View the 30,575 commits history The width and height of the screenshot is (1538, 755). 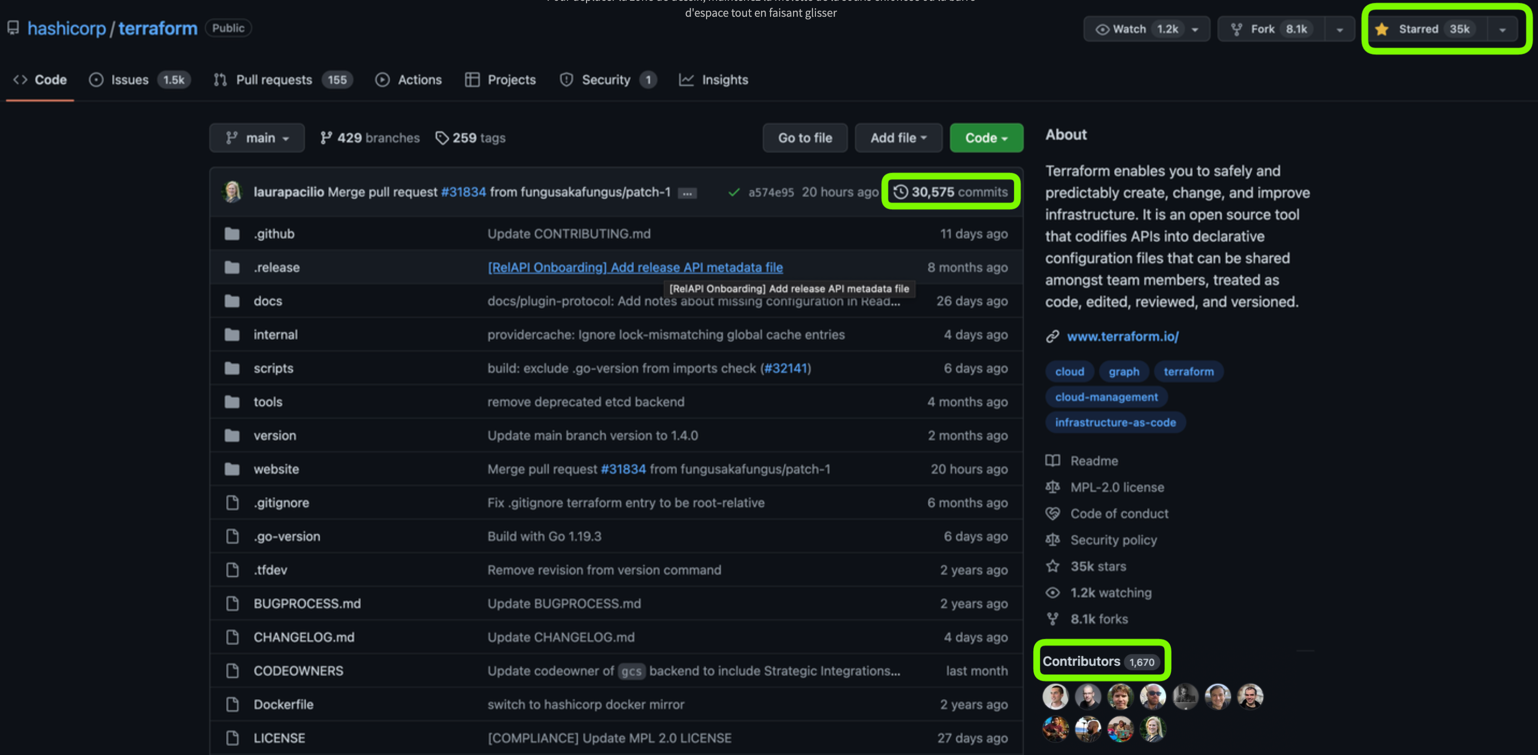click(951, 192)
